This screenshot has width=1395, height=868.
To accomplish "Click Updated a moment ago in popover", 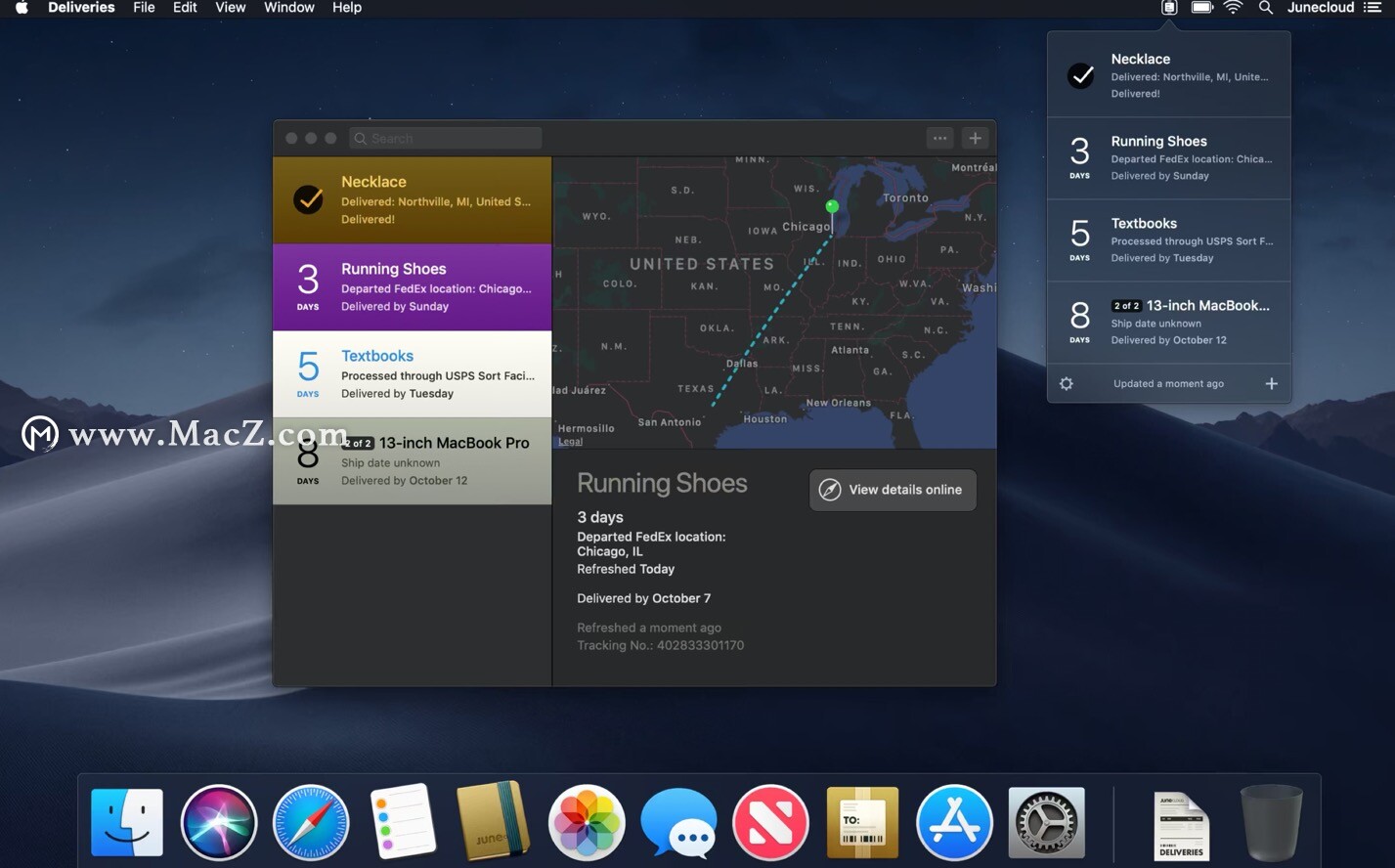I will point(1168,384).
